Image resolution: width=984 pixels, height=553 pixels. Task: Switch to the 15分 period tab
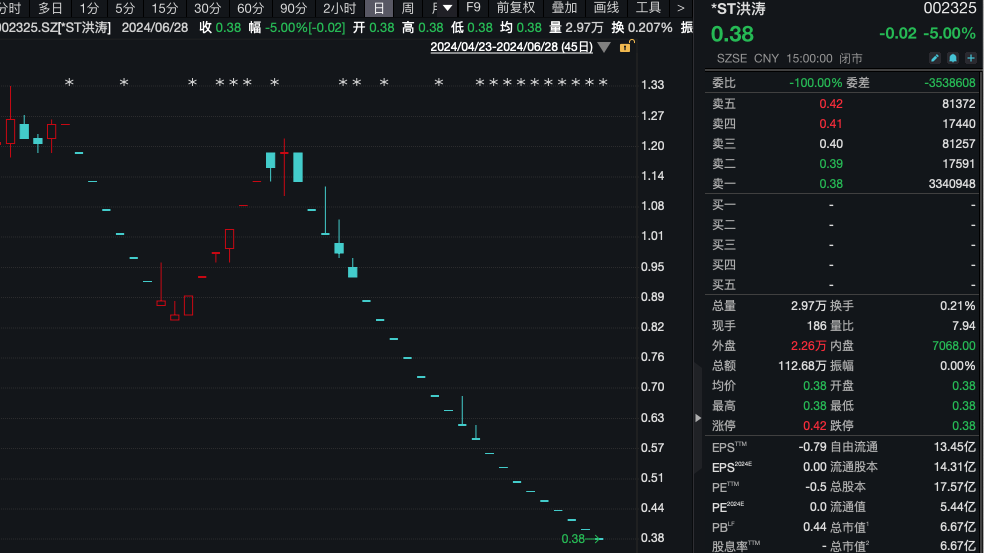[164, 8]
